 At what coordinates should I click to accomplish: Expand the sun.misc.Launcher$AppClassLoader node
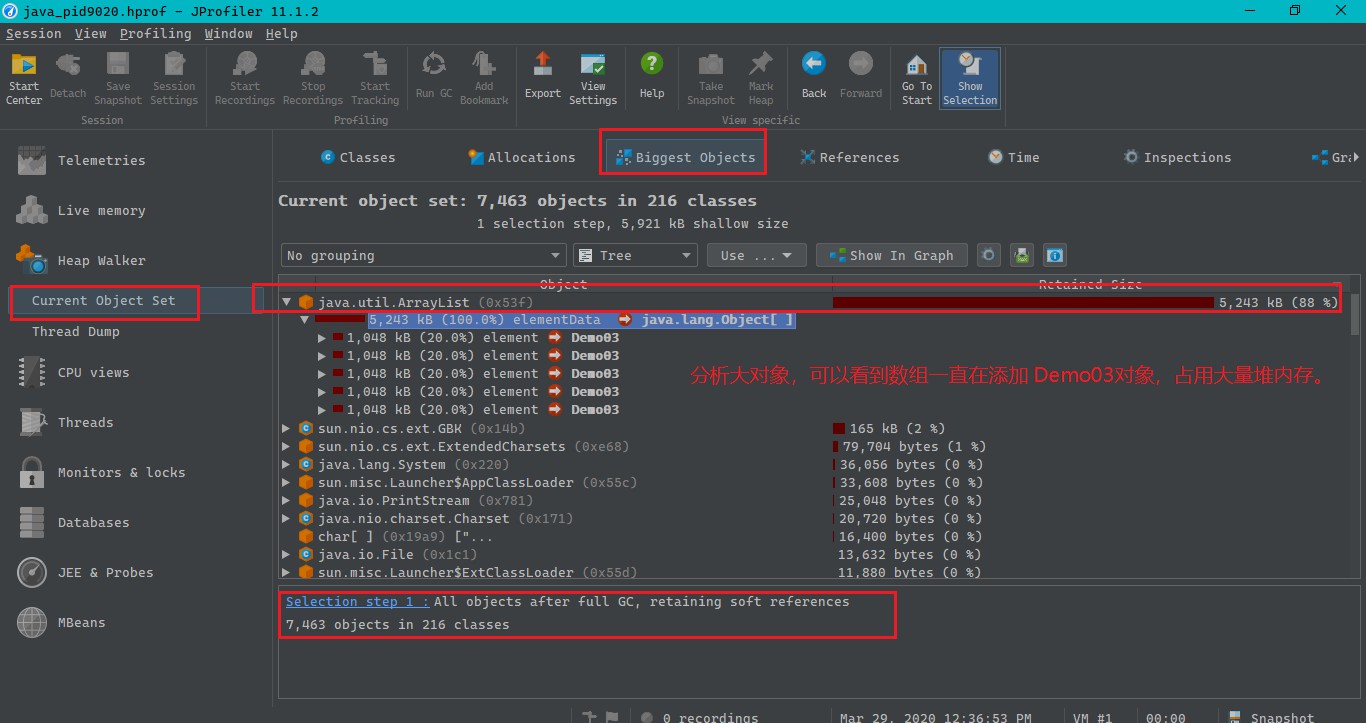point(286,482)
